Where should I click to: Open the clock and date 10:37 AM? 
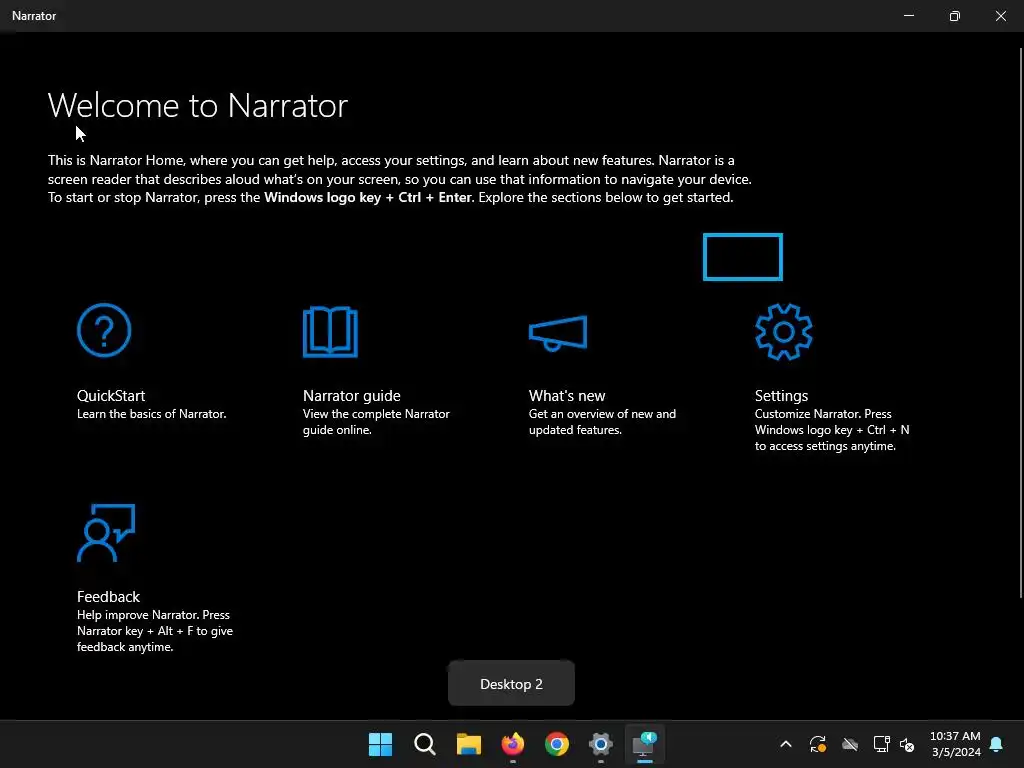coord(955,744)
